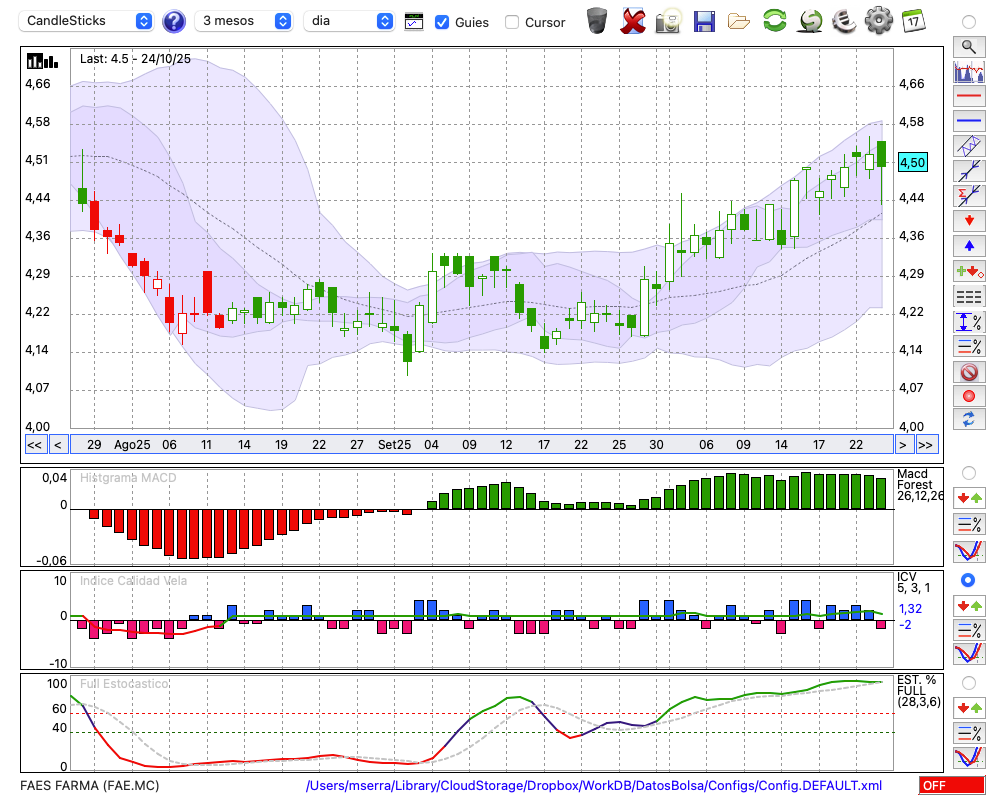The height and width of the screenshot is (800, 1000).
Task: Open the 'dia' interval dropdown
Action: point(349,21)
